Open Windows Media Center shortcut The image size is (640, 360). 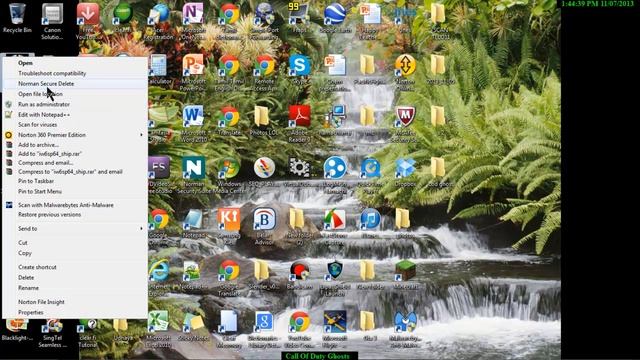pos(229,175)
